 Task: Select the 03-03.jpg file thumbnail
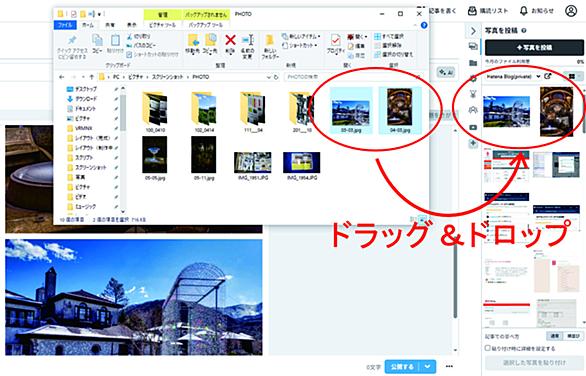point(351,112)
